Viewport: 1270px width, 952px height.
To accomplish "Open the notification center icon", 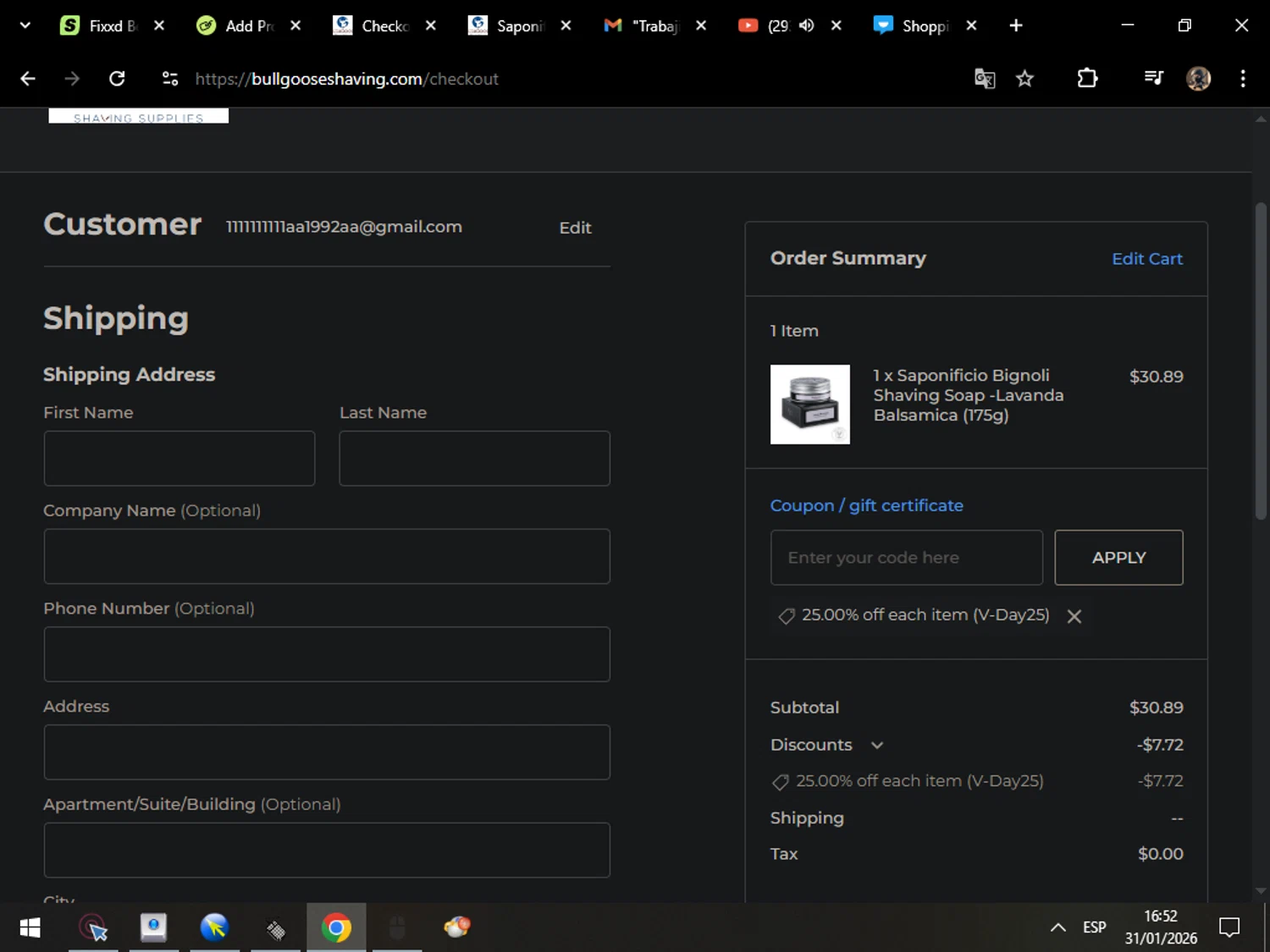I will pos(1229,927).
